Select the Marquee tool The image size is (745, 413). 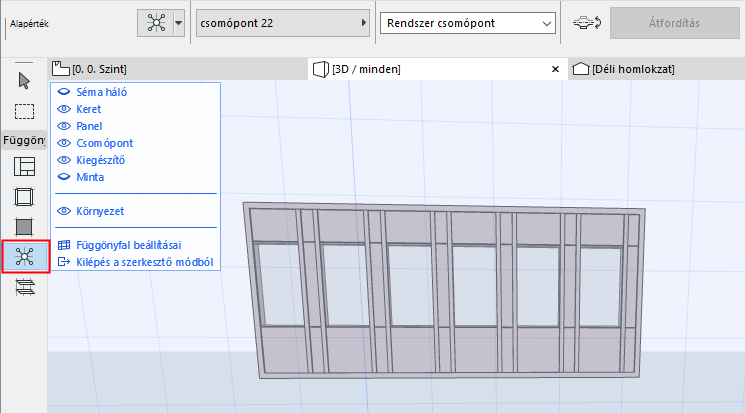tap(24, 112)
